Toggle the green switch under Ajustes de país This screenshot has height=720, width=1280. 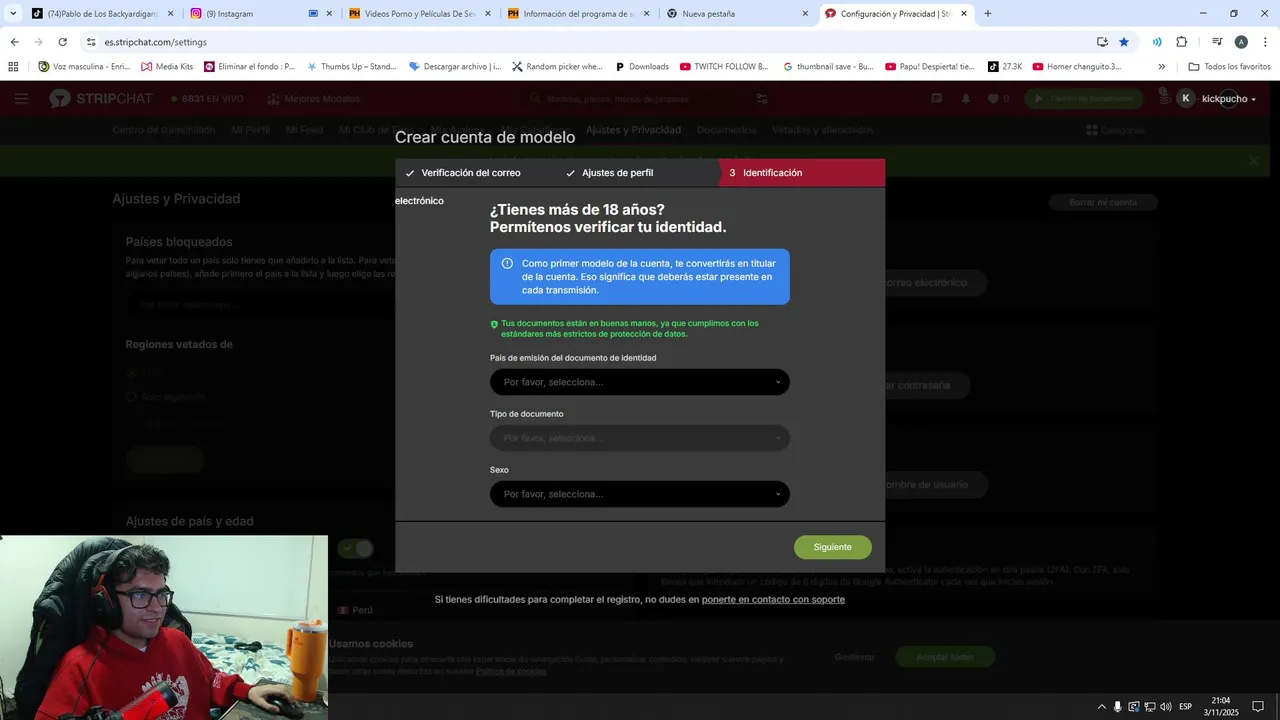[x=355, y=548]
